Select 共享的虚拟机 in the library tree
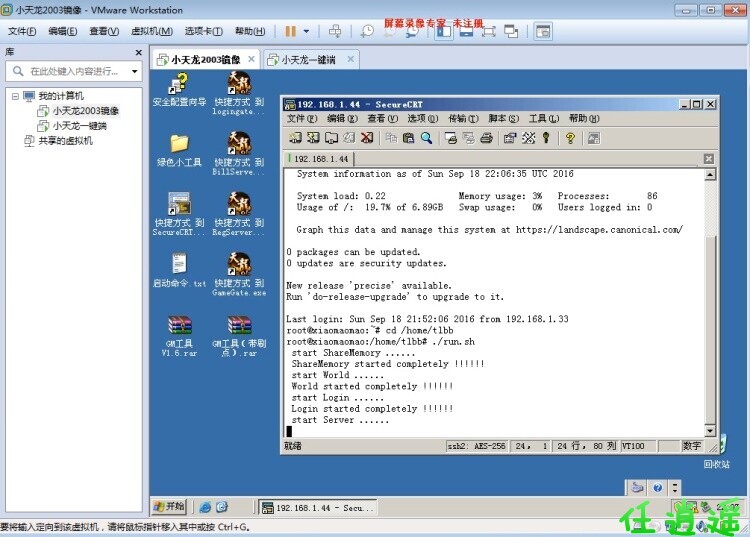 point(64,141)
